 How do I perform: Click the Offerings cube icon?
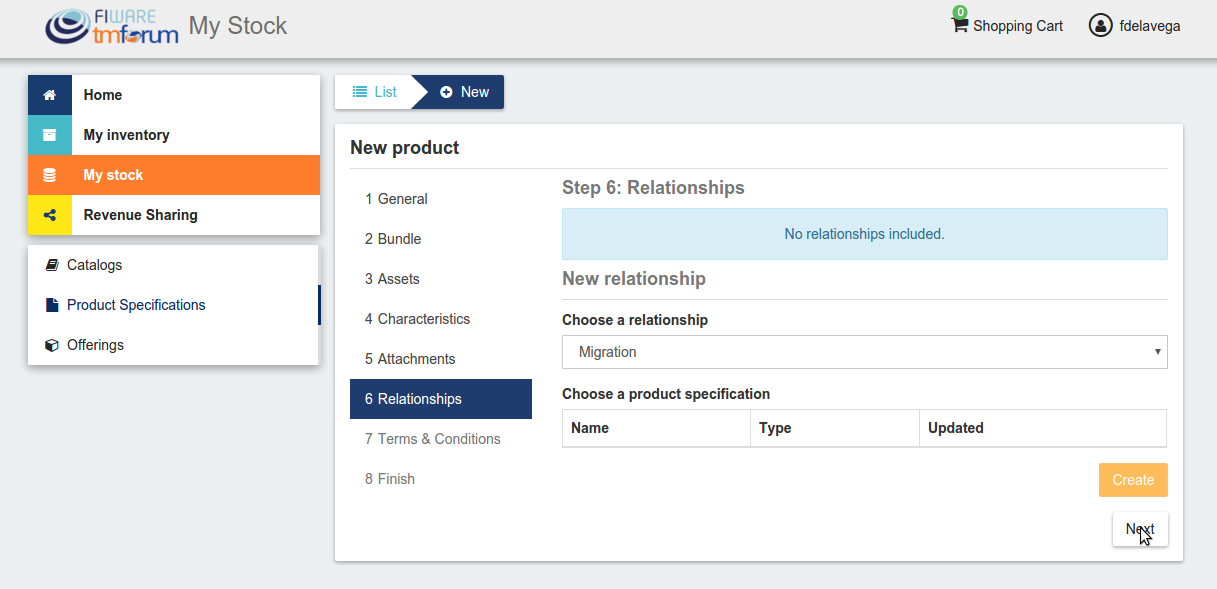tap(52, 345)
